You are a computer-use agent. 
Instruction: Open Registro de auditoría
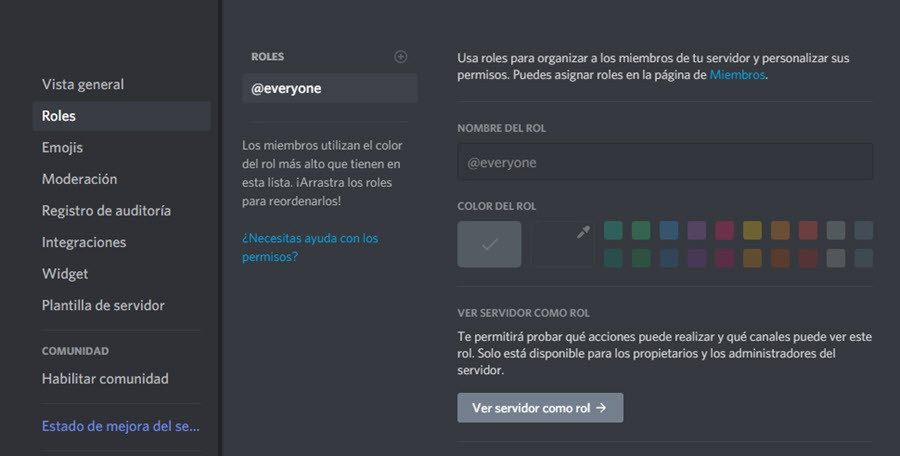click(x=106, y=211)
